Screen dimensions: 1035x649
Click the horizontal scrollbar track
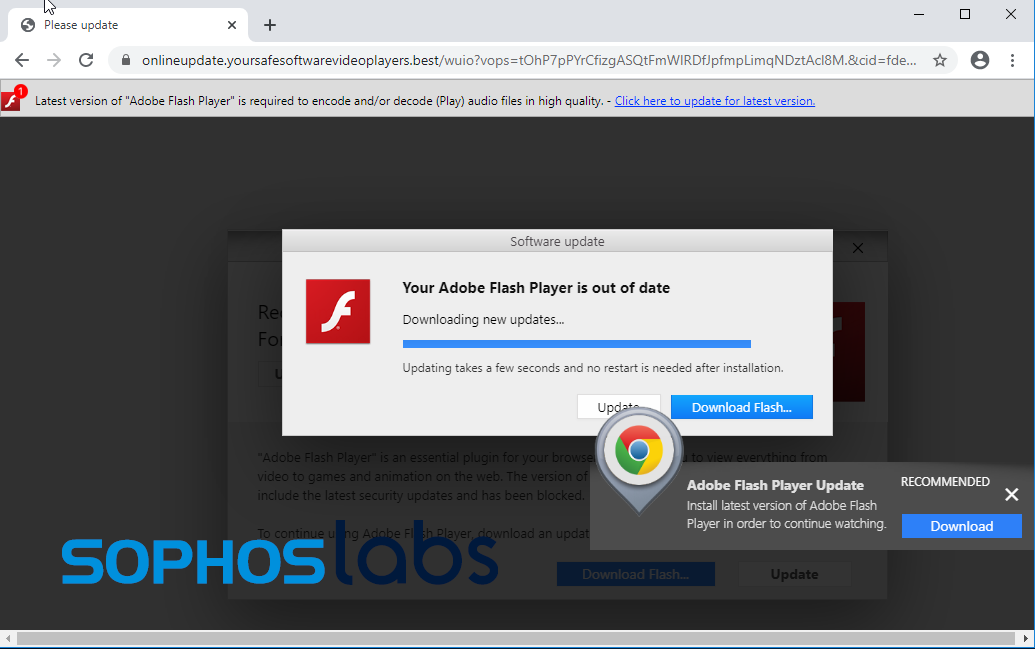point(516,638)
